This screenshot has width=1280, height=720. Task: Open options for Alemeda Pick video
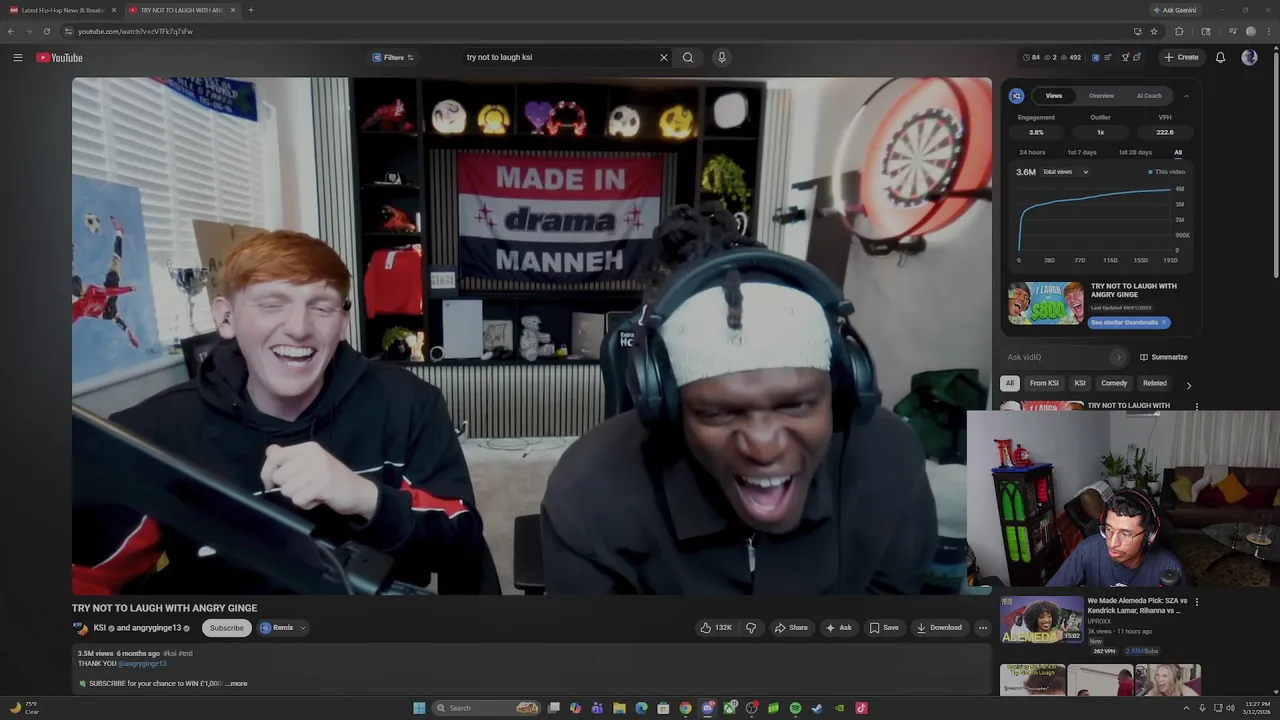[x=1196, y=602]
